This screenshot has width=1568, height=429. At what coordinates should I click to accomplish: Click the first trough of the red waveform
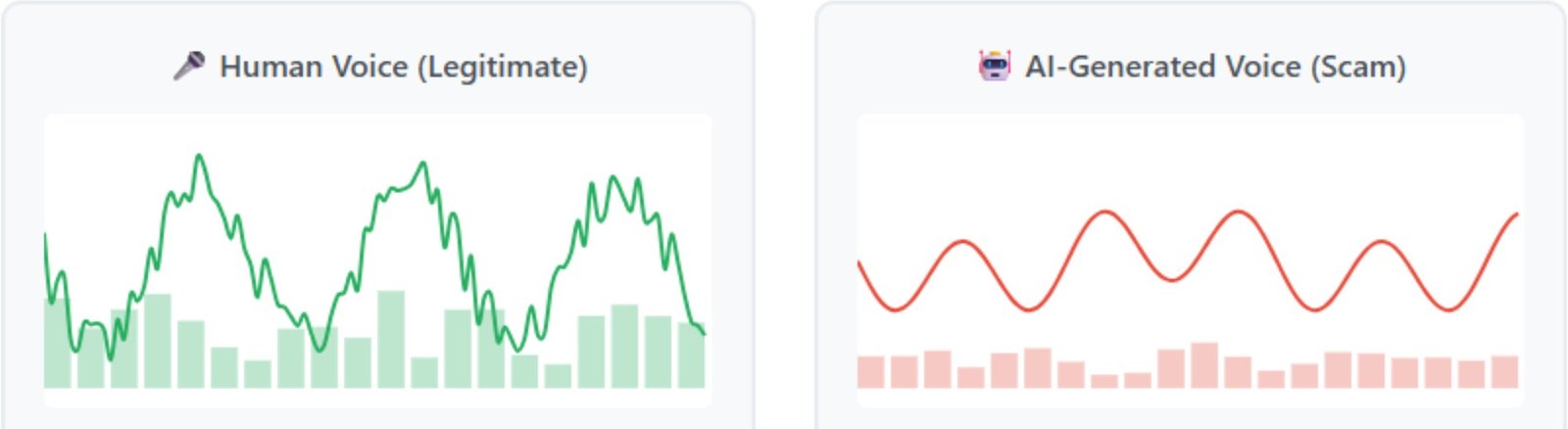[x=894, y=310]
